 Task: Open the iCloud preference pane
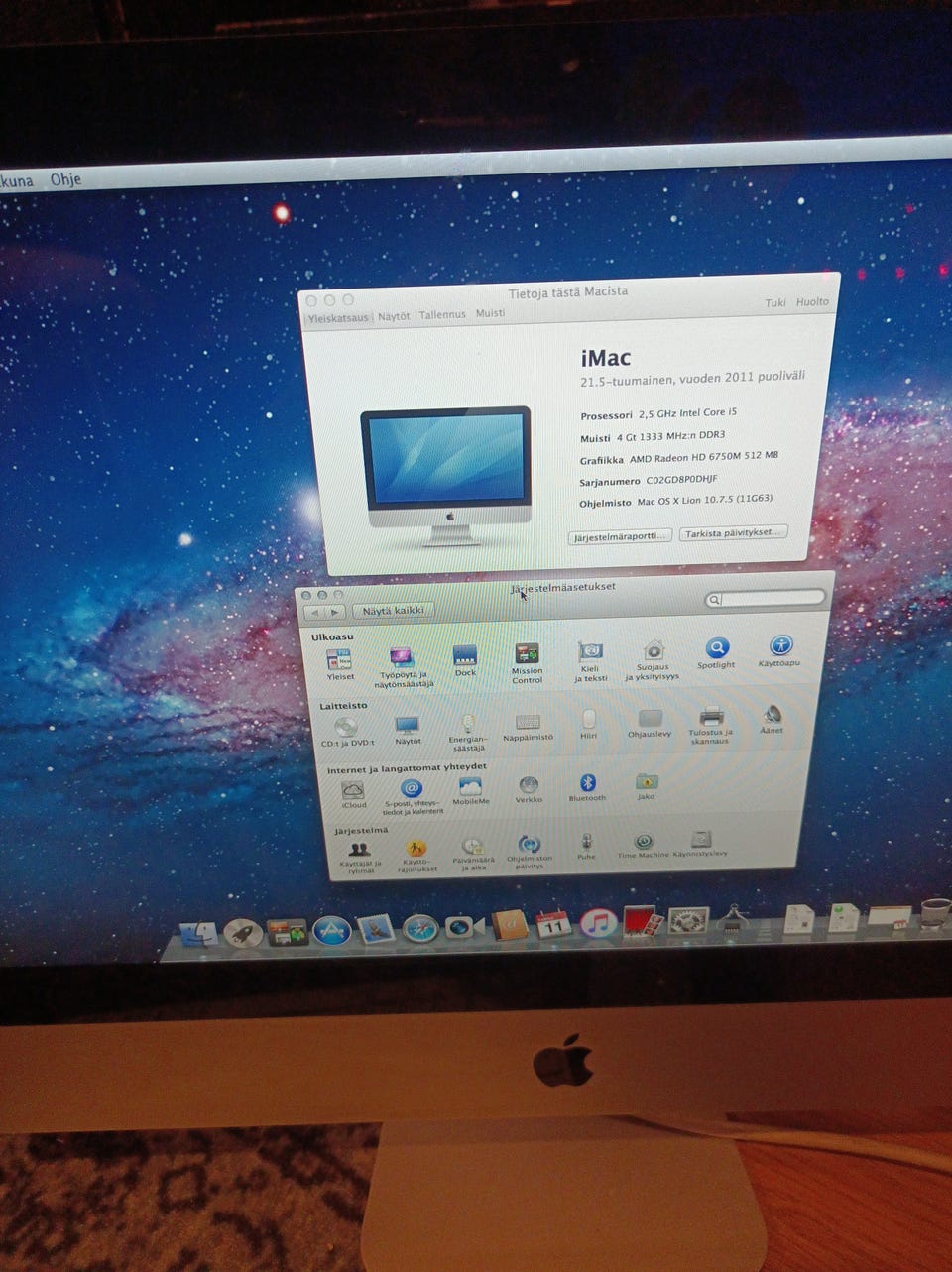(353, 795)
